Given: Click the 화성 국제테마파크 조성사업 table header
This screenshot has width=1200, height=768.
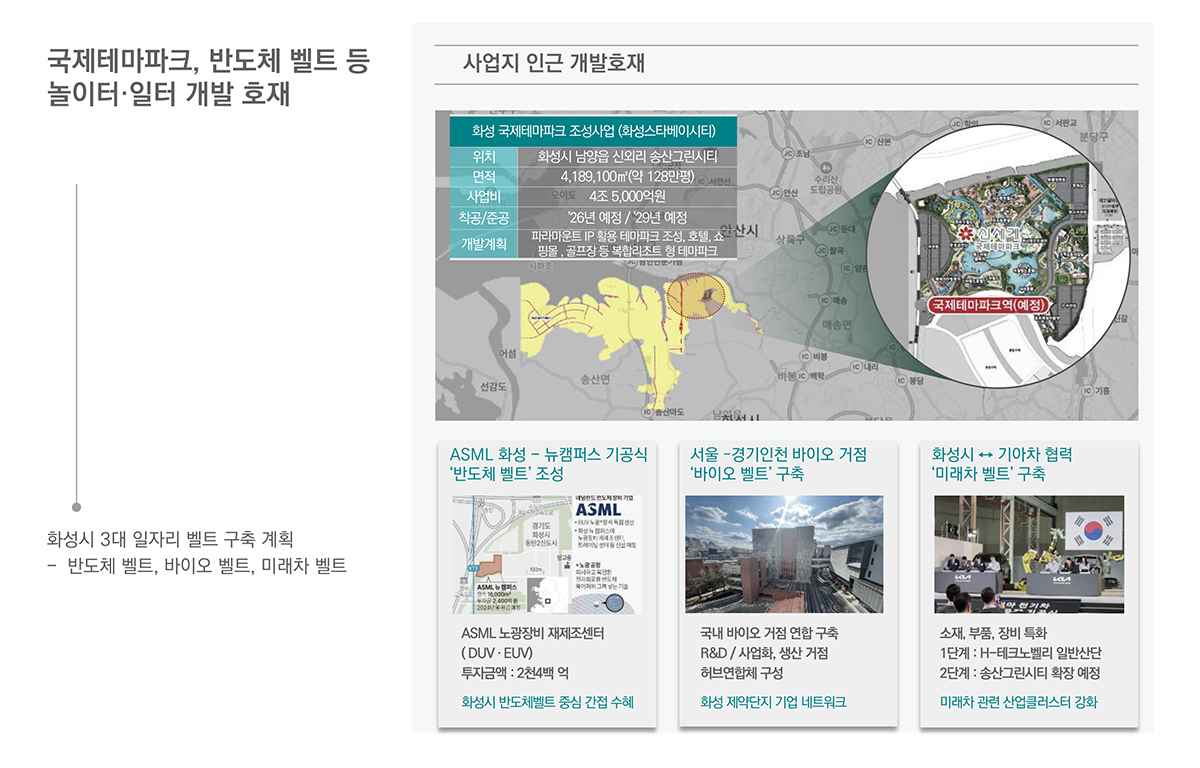Looking at the screenshot, I should click(592, 131).
